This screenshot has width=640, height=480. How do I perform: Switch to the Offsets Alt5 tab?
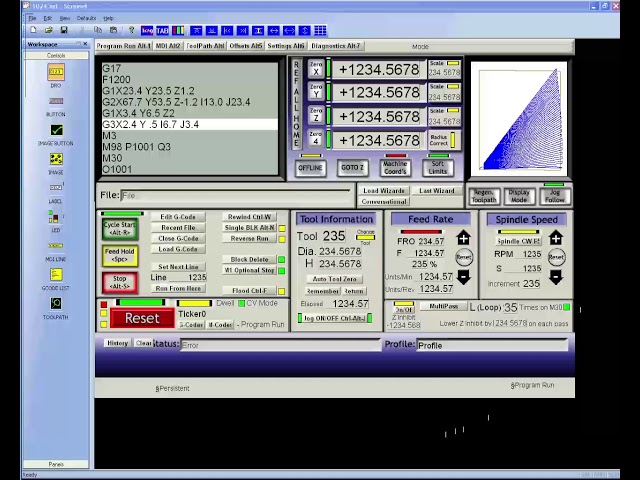click(246, 46)
